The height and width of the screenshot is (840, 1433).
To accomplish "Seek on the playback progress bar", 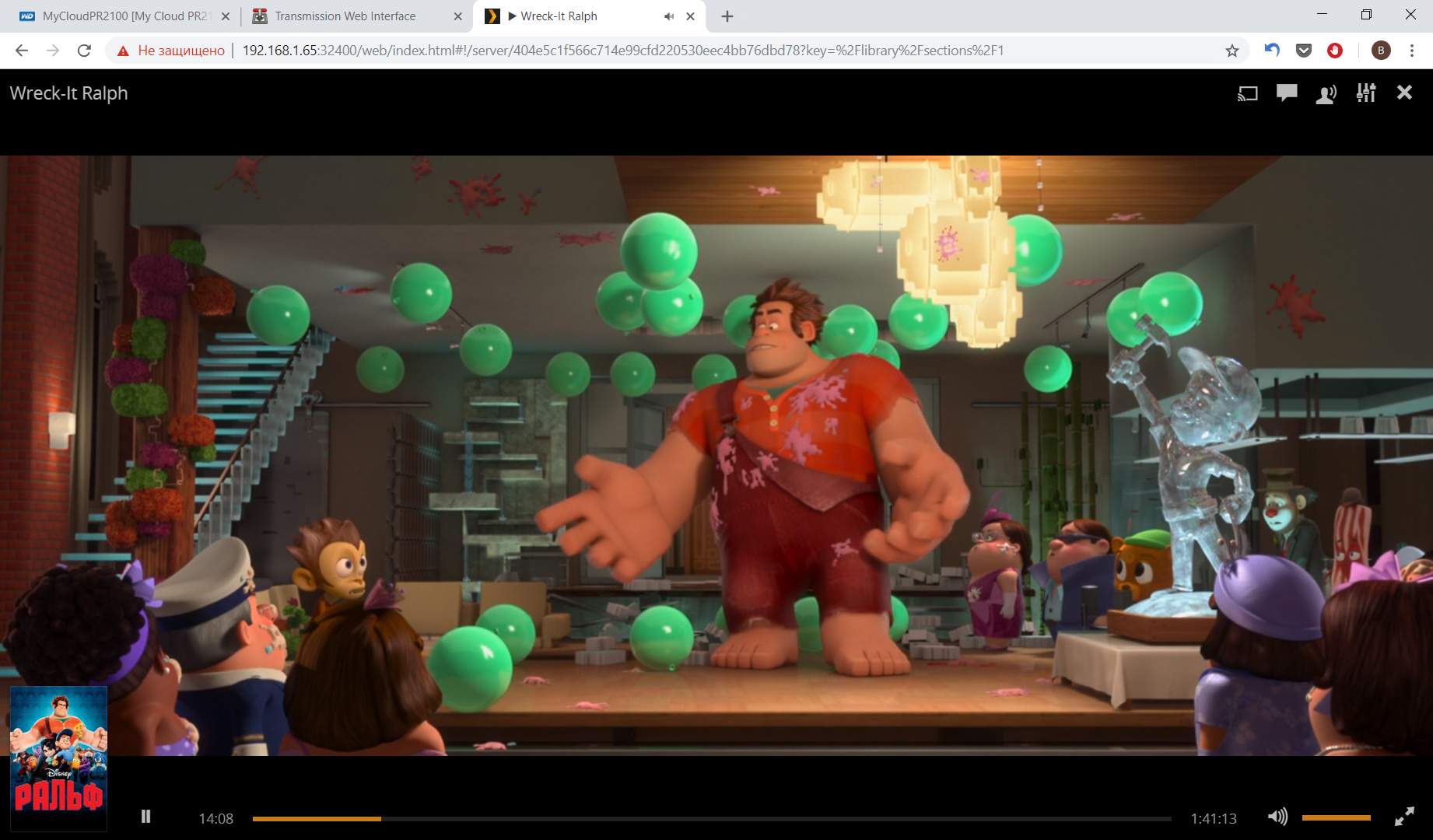I will pos(712,818).
